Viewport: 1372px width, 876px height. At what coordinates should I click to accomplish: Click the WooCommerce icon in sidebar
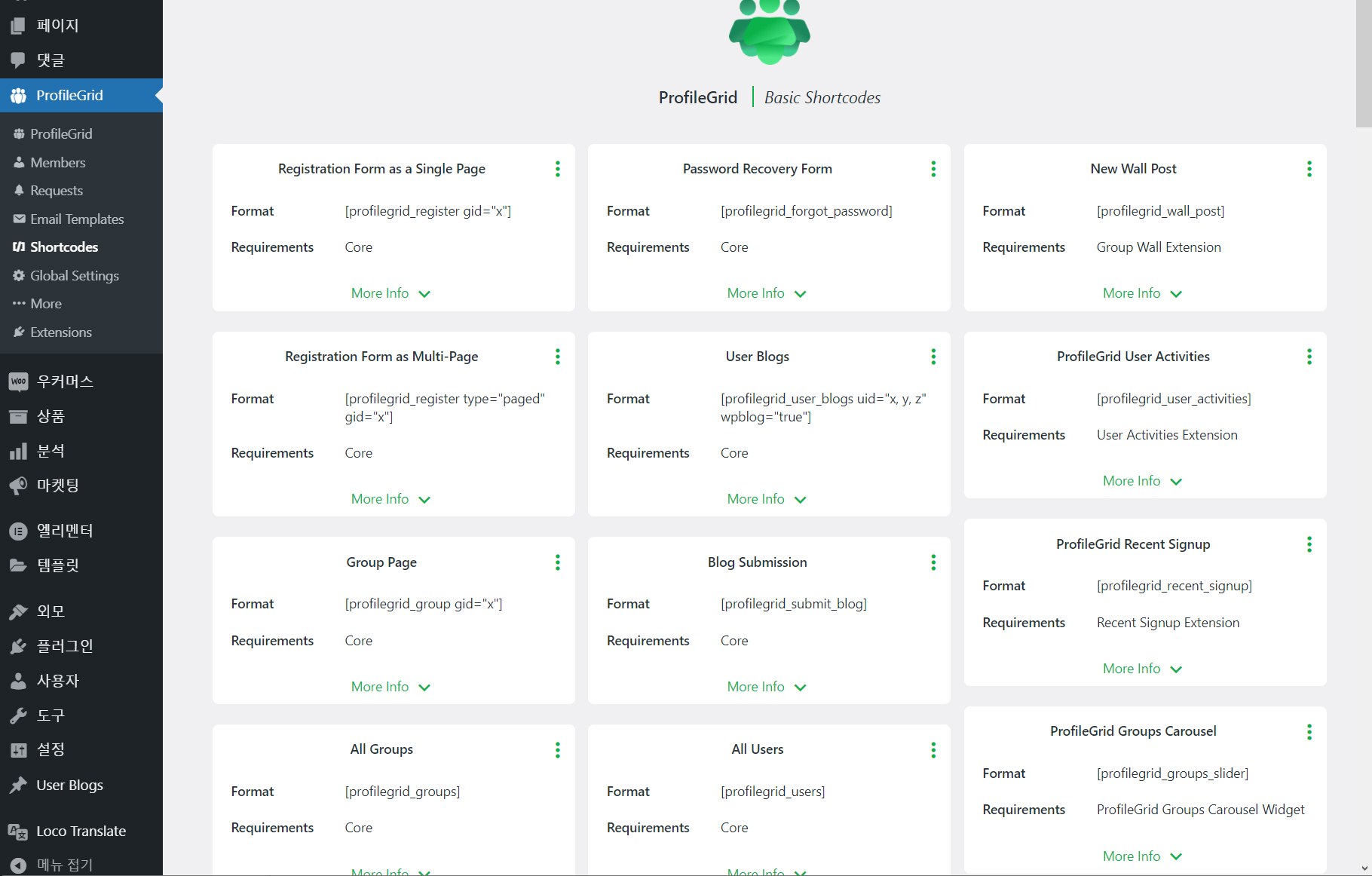tap(18, 381)
